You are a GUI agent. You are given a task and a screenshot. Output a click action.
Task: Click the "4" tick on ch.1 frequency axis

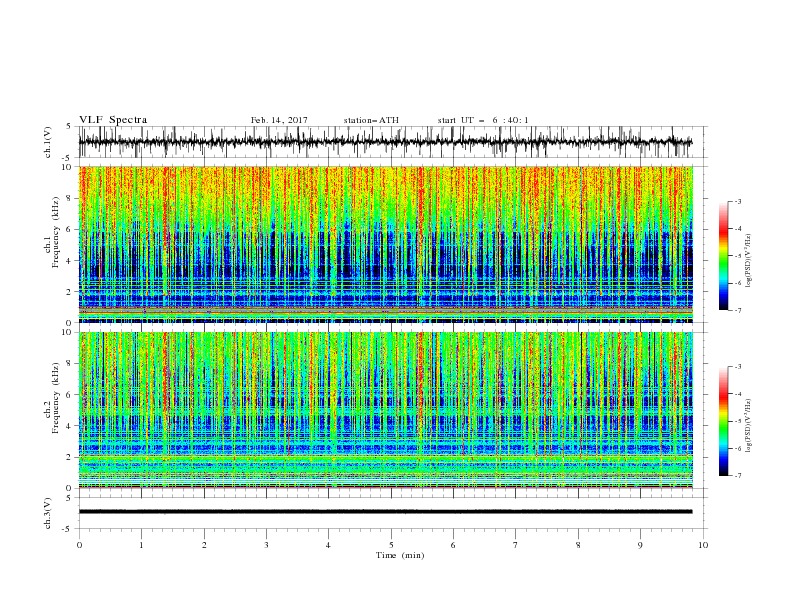[70, 261]
